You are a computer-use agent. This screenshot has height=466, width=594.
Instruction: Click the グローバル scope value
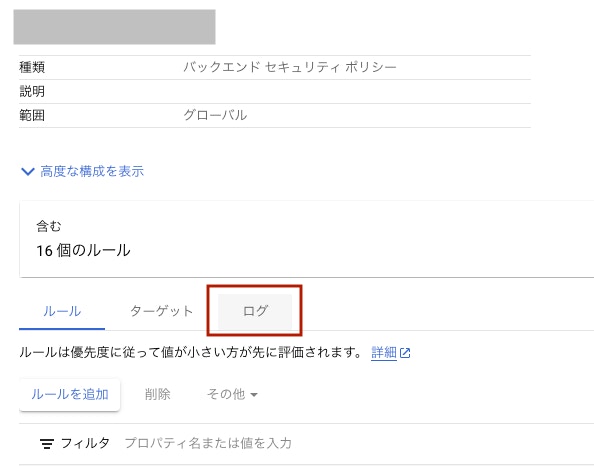tap(215, 115)
